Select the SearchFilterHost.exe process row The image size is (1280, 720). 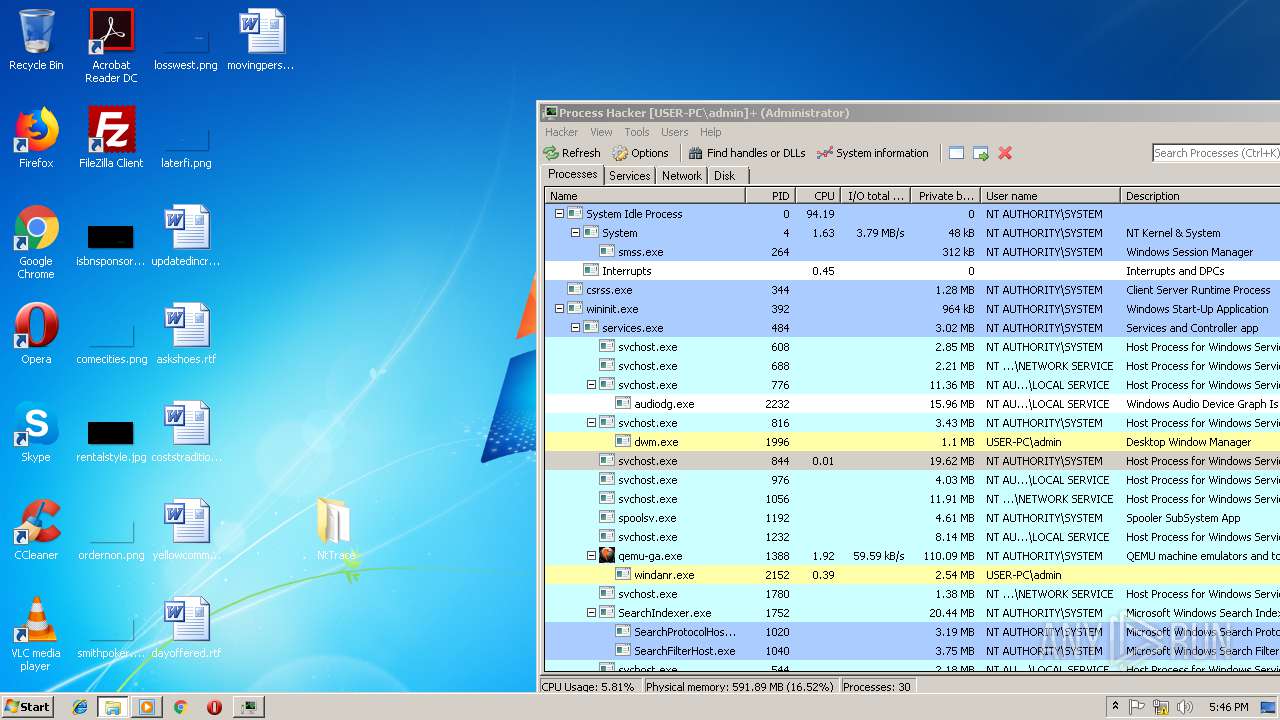[x=912, y=651]
